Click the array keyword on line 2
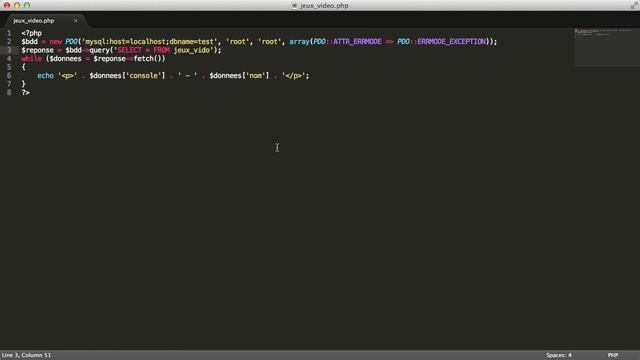Viewport: 640px width, 360px height. tap(300, 42)
